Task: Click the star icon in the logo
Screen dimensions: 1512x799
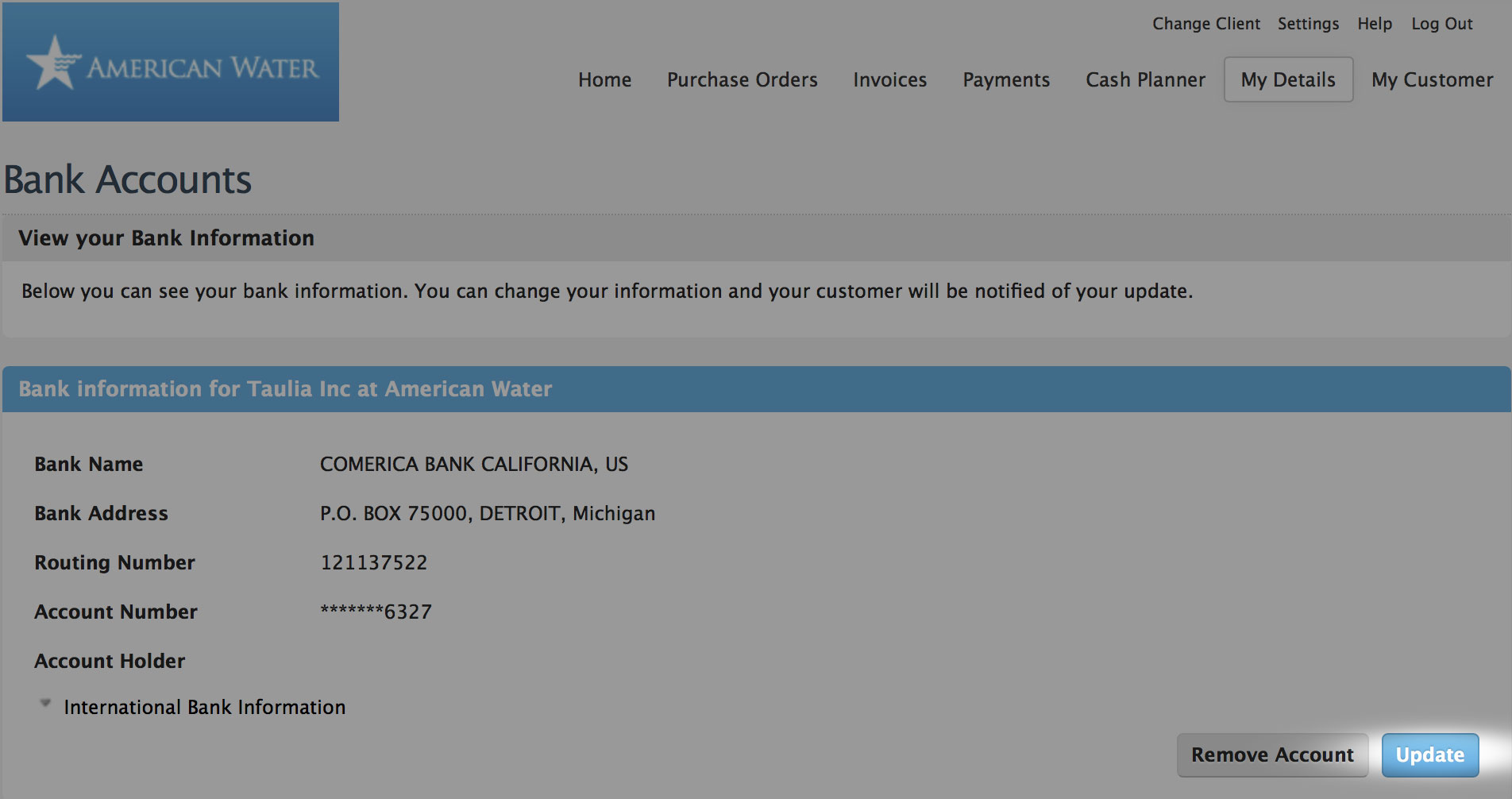Action: (x=52, y=63)
